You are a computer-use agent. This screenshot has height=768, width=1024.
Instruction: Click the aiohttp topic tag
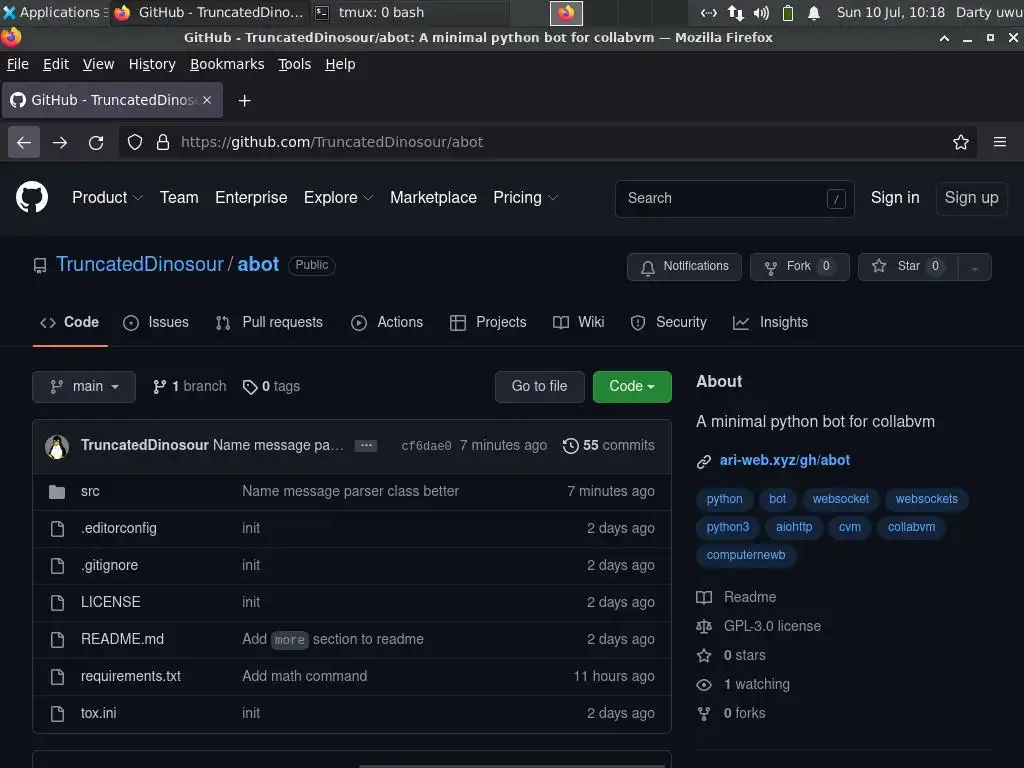click(x=793, y=527)
